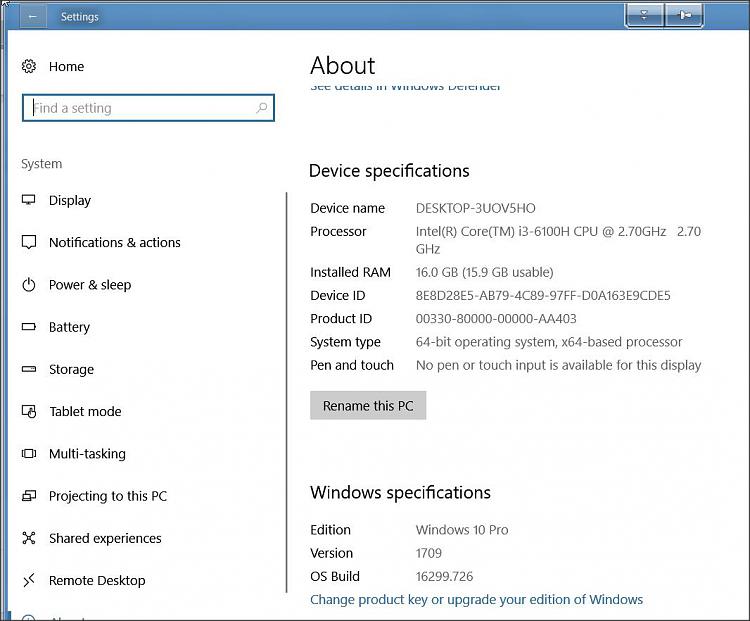Click the magnifier icon in search box
Image resolution: width=750 pixels, height=621 pixels.
tap(262, 108)
